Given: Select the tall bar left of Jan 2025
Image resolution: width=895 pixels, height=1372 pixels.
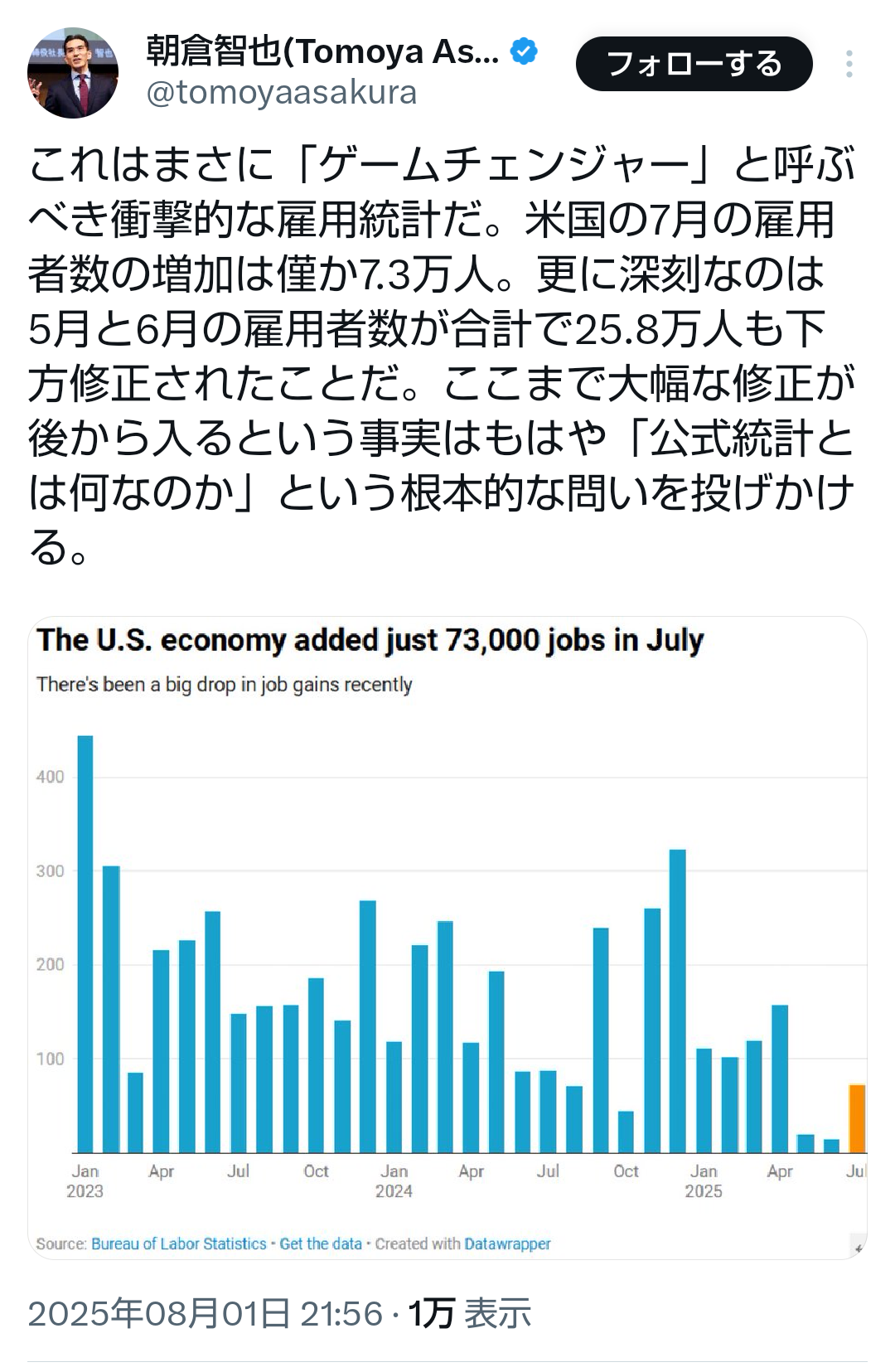Looking at the screenshot, I should [677, 1001].
